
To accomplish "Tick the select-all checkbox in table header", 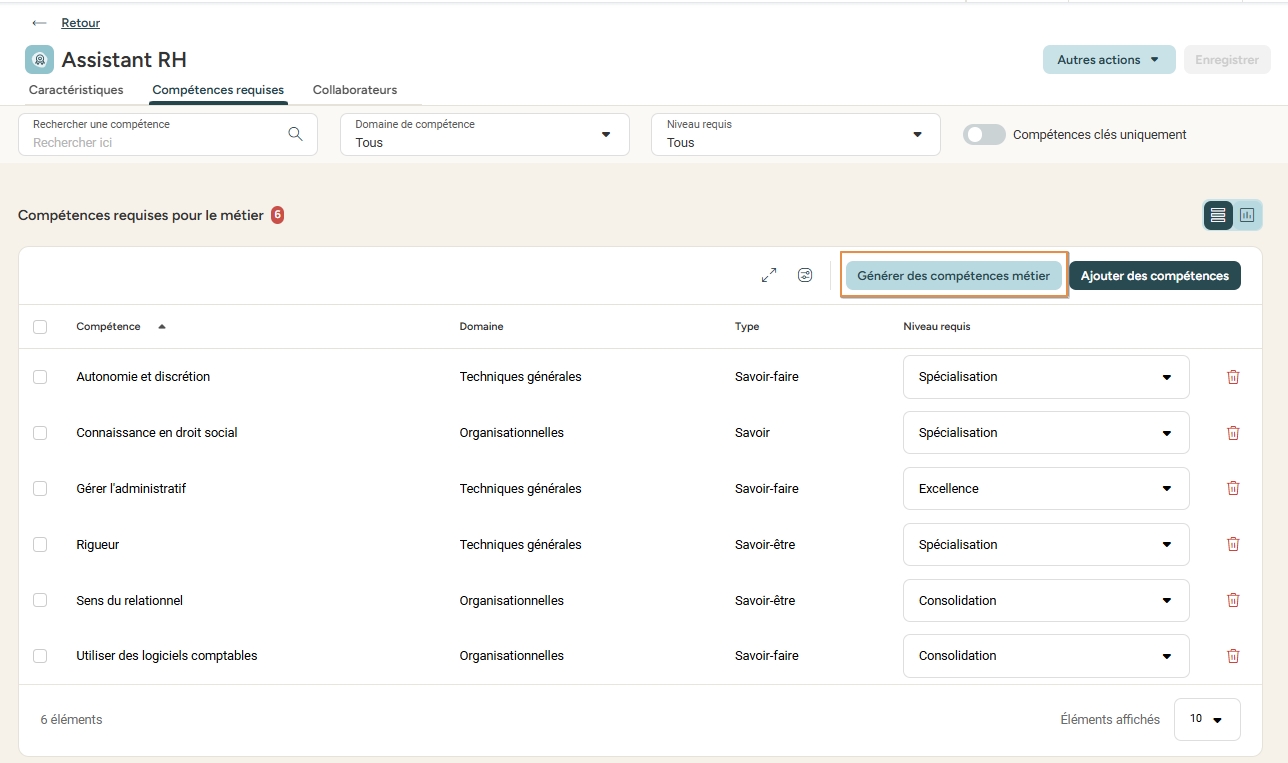I will [x=40, y=327].
